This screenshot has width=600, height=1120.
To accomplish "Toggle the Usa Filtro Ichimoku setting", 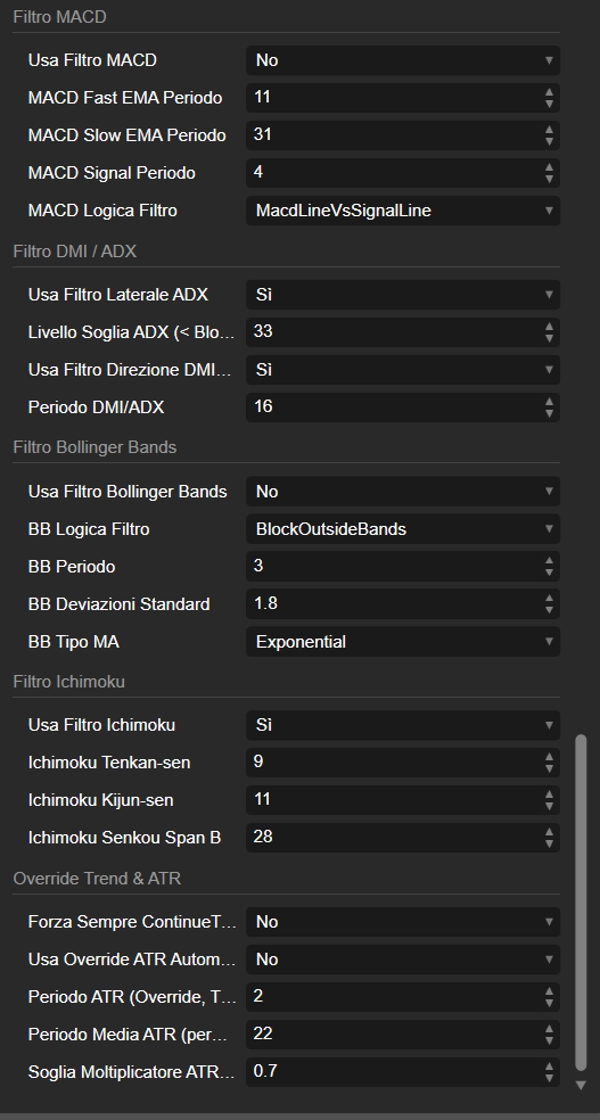I will 402,724.
